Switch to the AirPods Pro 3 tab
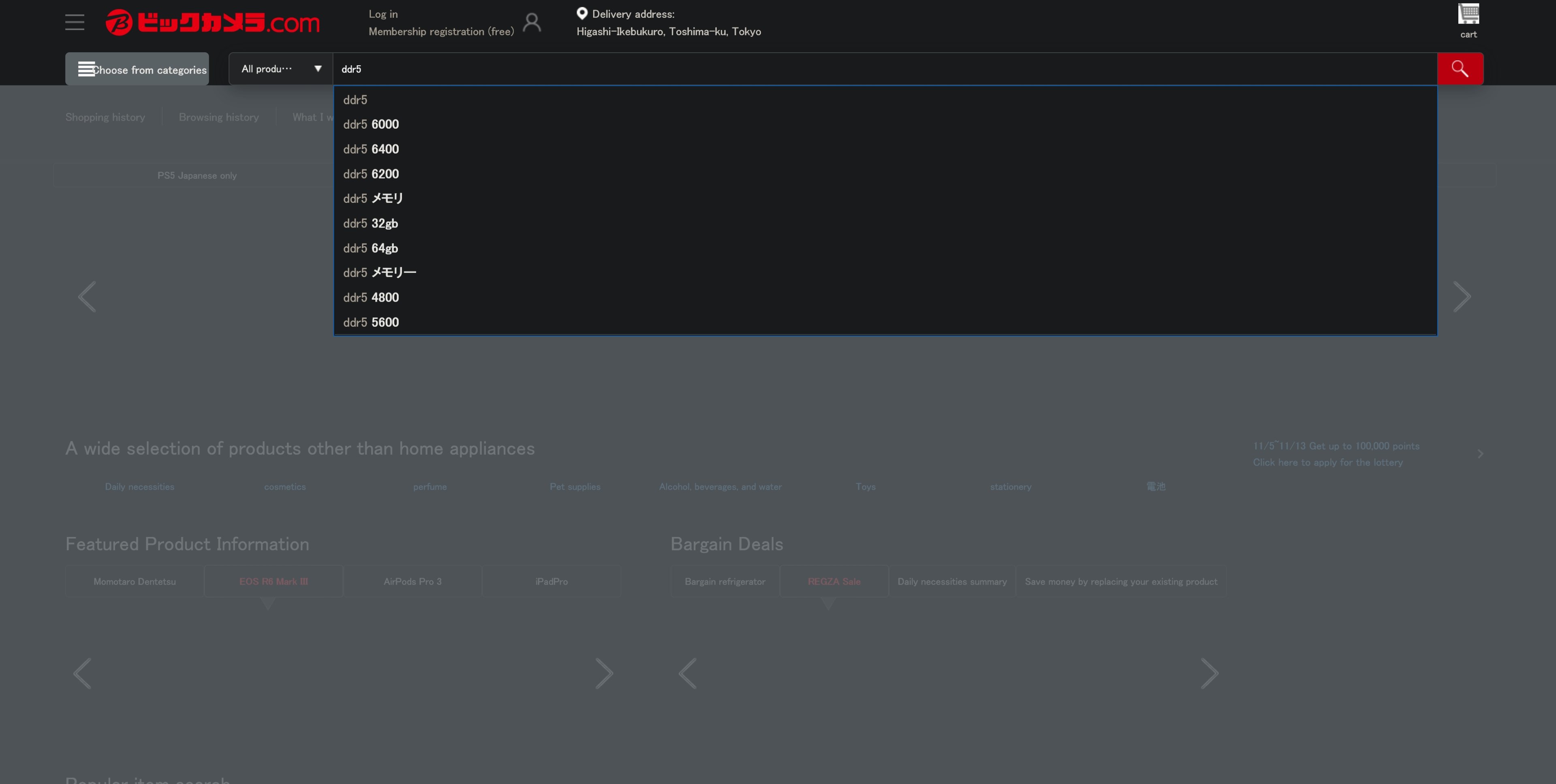This screenshot has height=784, width=1556. pos(413,581)
